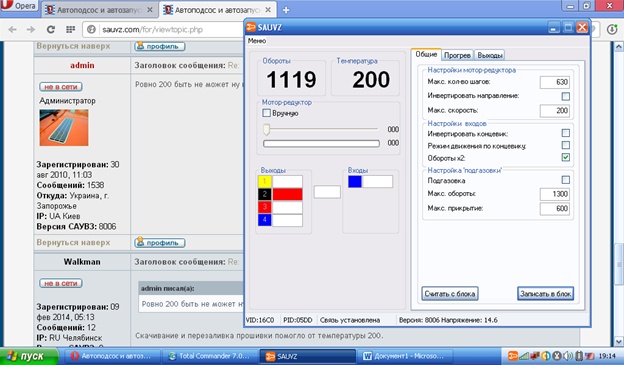Click the gray X tray icon

point(557,355)
